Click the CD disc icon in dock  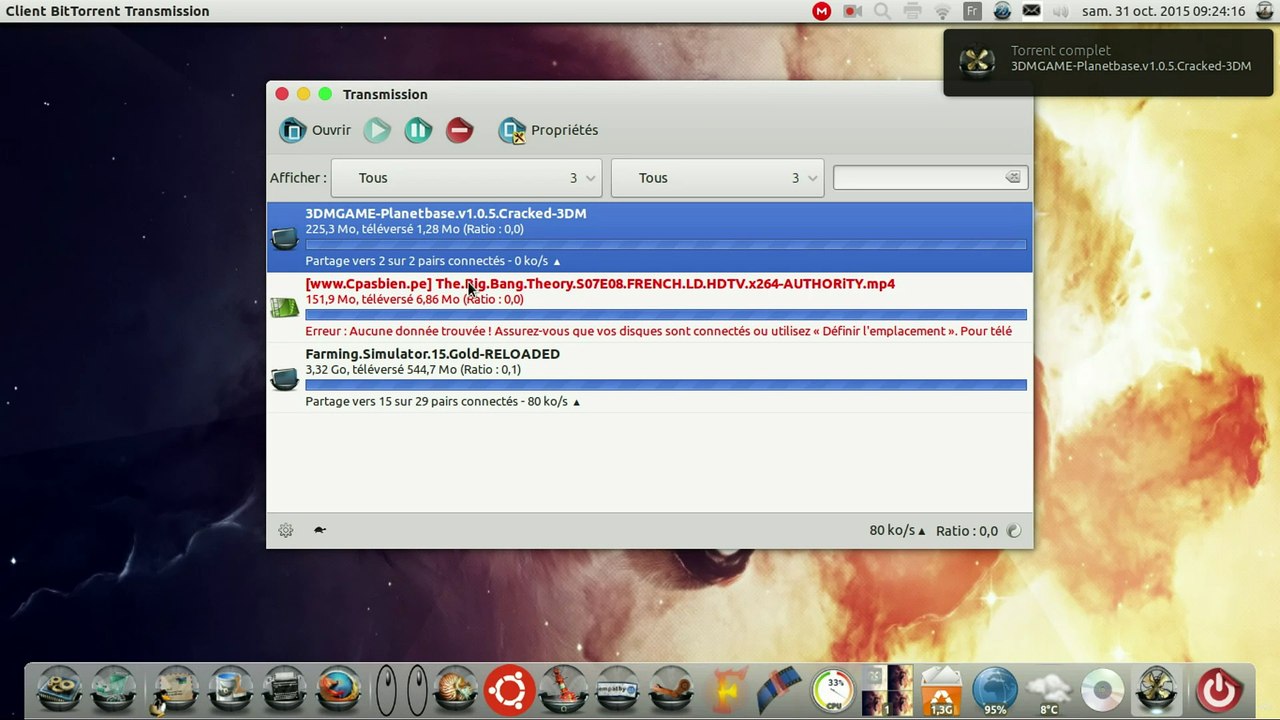pyautogui.click(x=1103, y=690)
